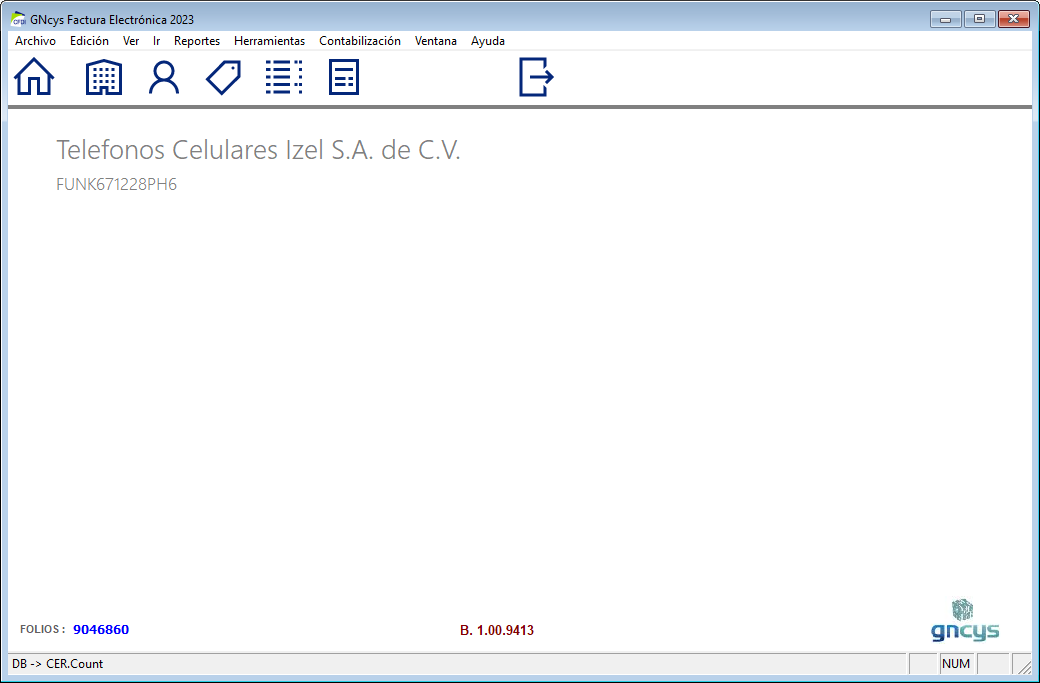
Task: Open the Ver menu
Action: pos(131,41)
